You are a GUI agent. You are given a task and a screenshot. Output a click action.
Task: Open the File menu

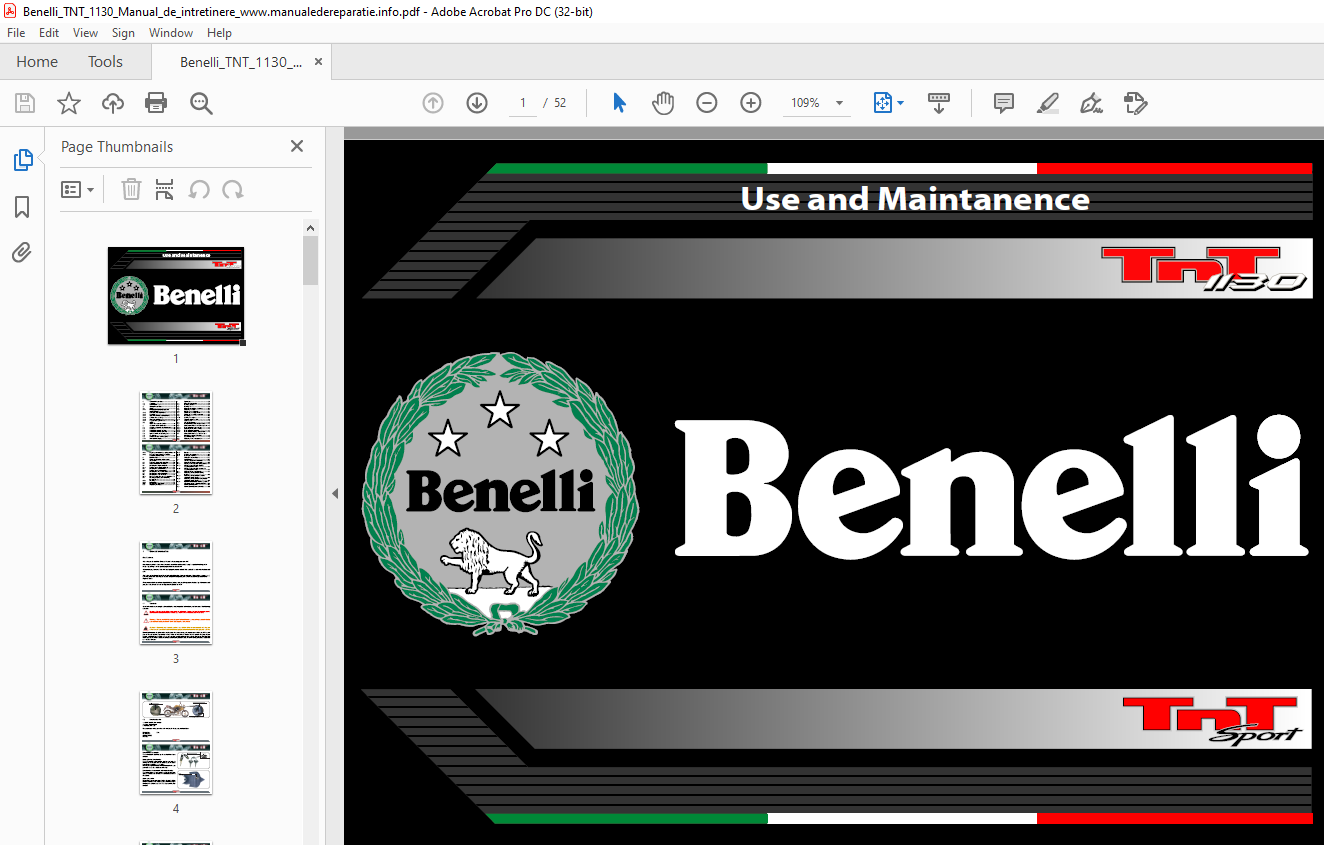click(x=16, y=33)
